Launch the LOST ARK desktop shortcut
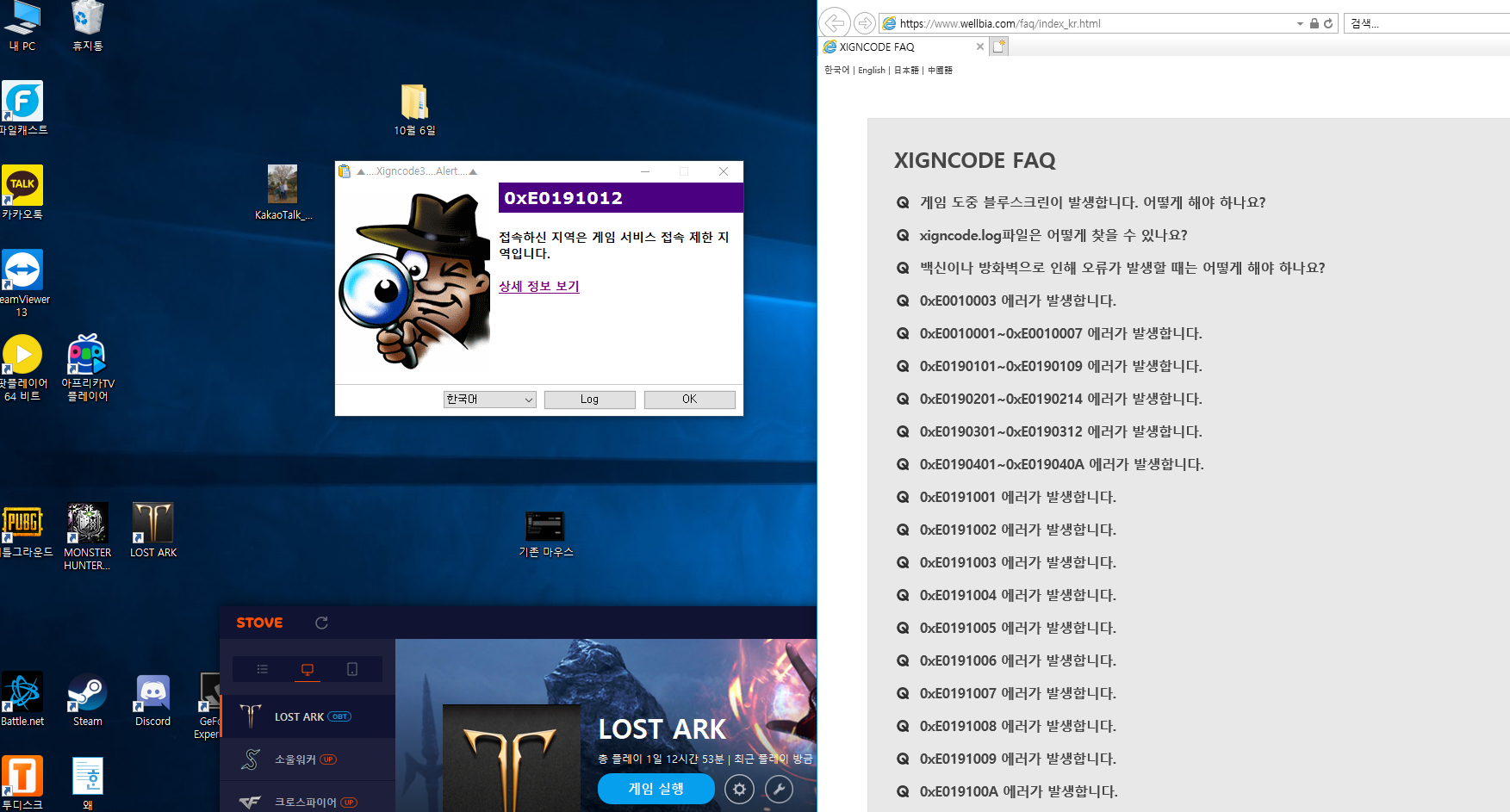The width and height of the screenshot is (1510, 812). tap(153, 530)
